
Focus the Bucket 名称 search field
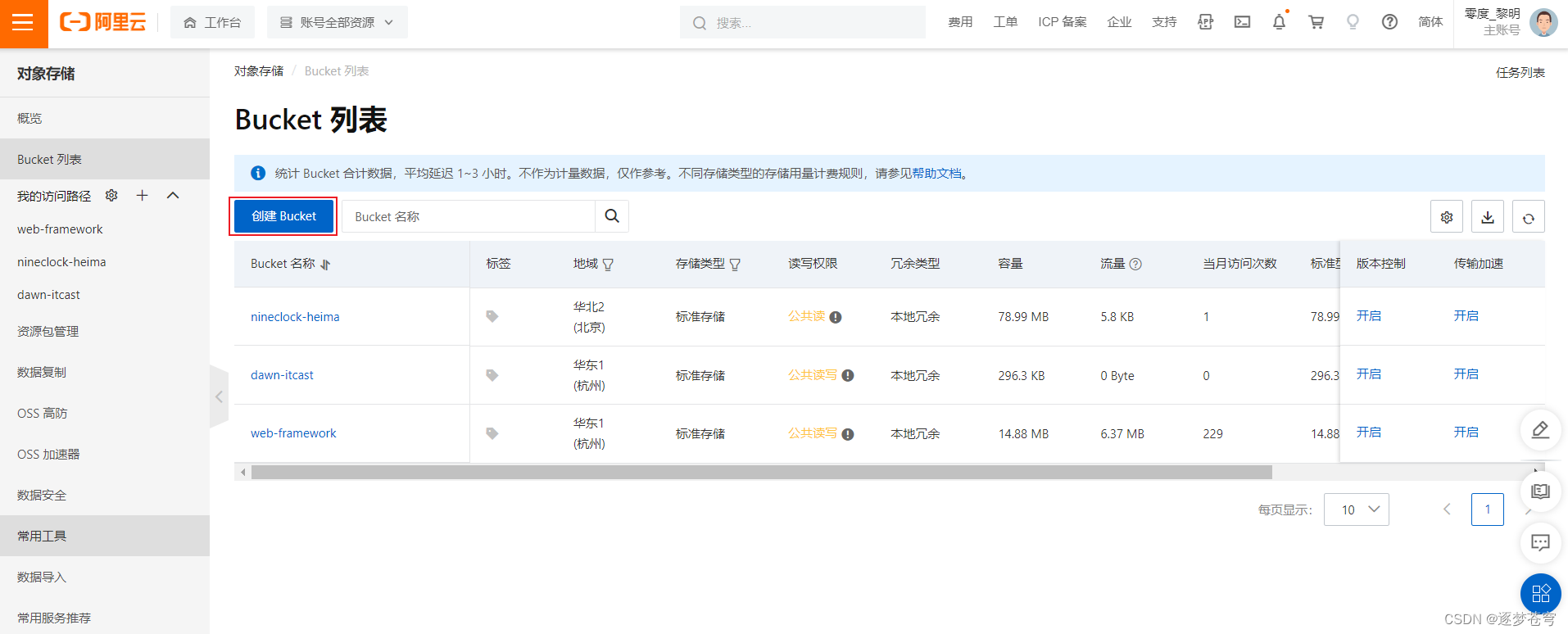[469, 216]
